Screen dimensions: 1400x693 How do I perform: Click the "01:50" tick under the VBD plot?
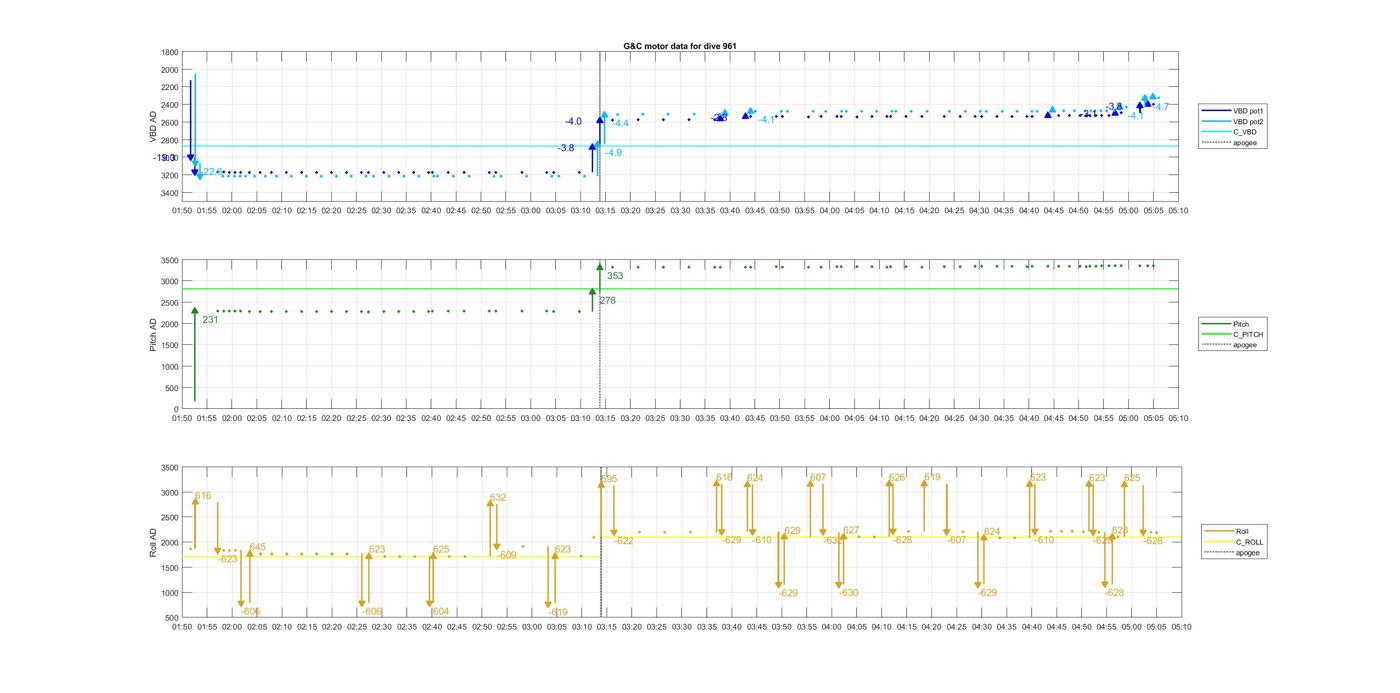pos(182,211)
